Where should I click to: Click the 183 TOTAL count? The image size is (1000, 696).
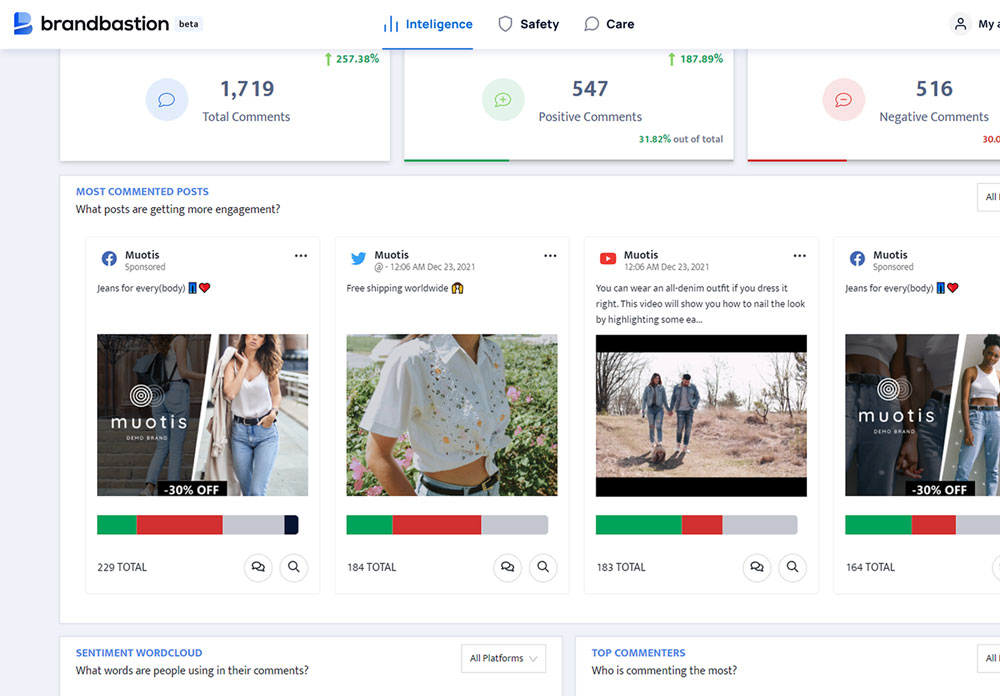[621, 567]
